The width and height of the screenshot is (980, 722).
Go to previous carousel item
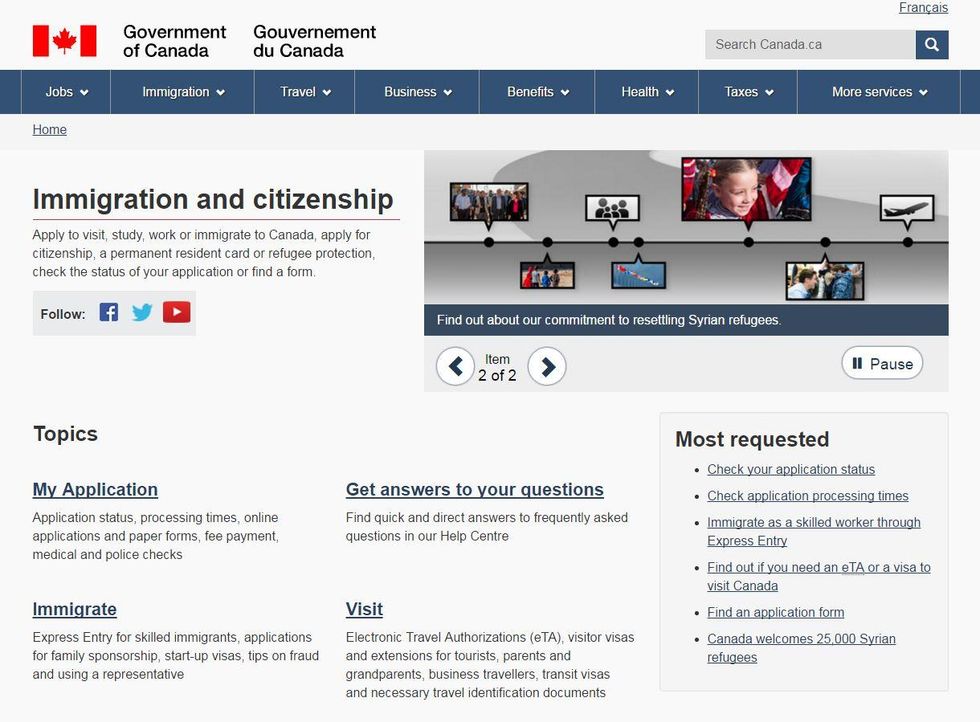455,367
